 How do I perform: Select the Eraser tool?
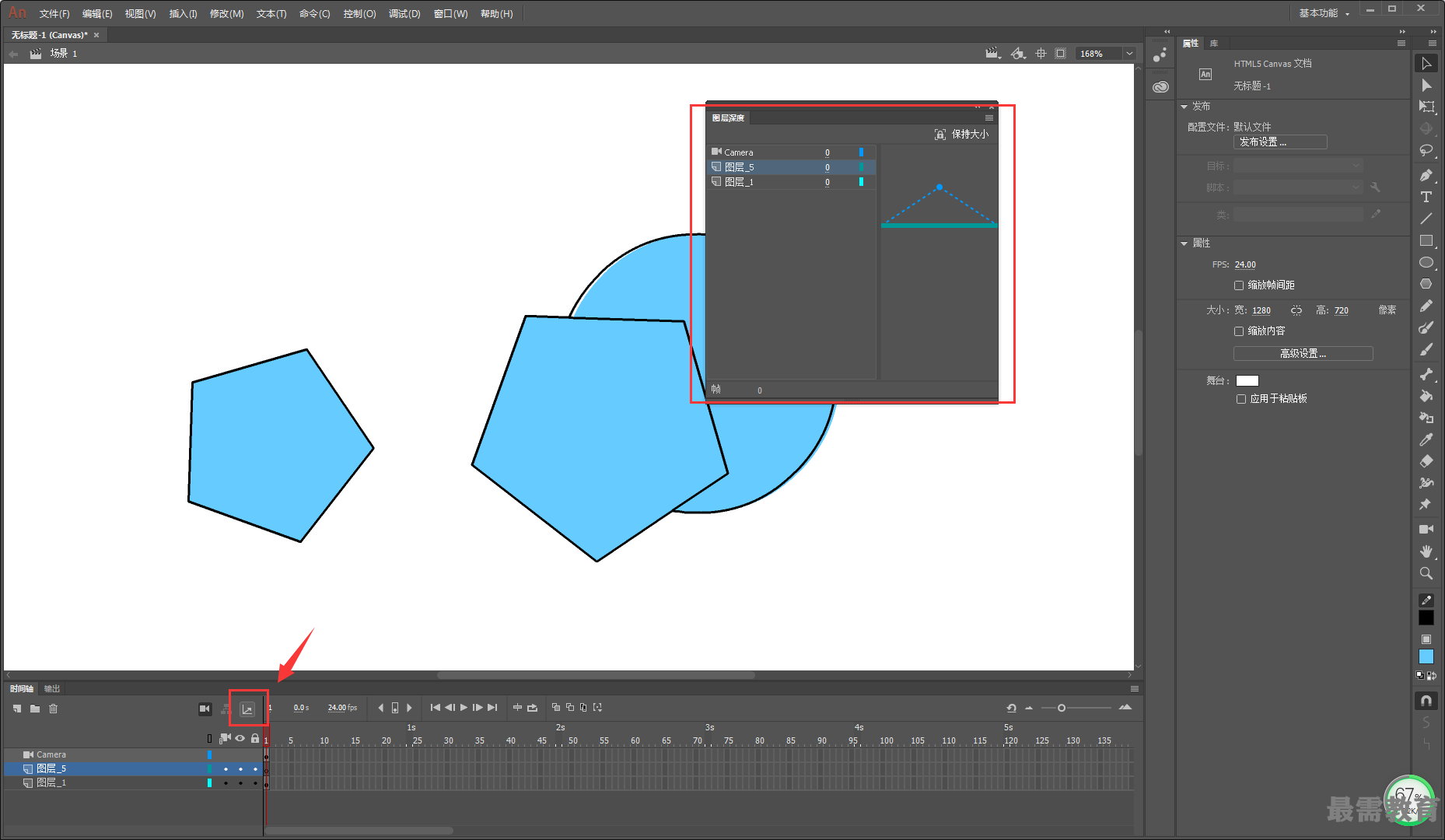[x=1426, y=461]
